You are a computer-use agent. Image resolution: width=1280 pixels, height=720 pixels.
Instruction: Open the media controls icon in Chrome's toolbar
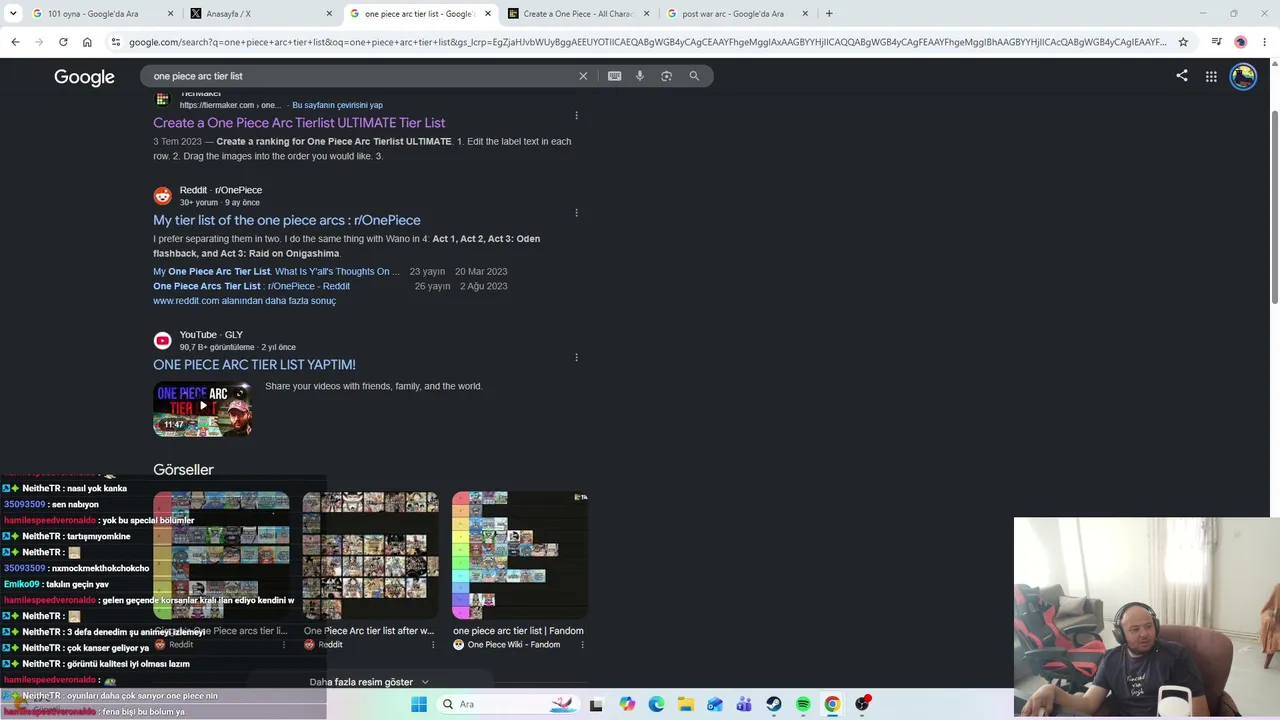pyautogui.click(x=1216, y=42)
